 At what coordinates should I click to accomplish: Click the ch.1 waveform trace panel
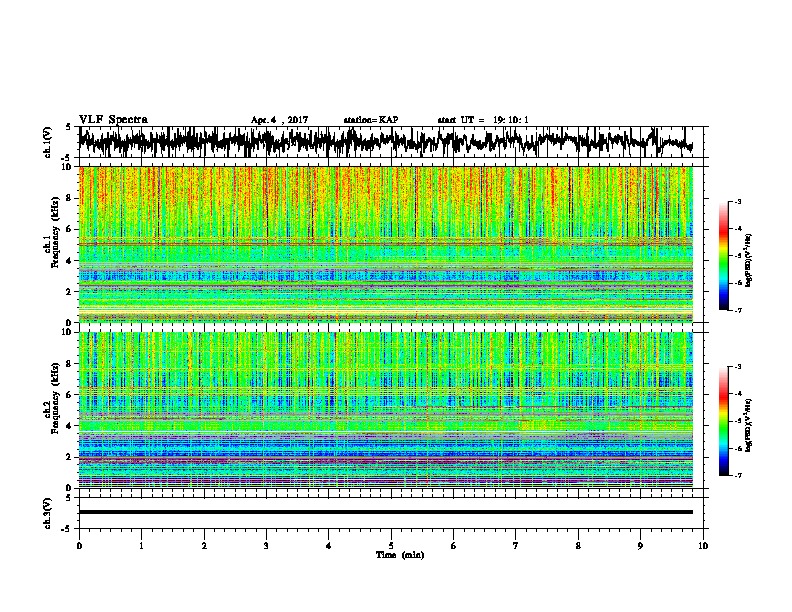(x=391, y=142)
